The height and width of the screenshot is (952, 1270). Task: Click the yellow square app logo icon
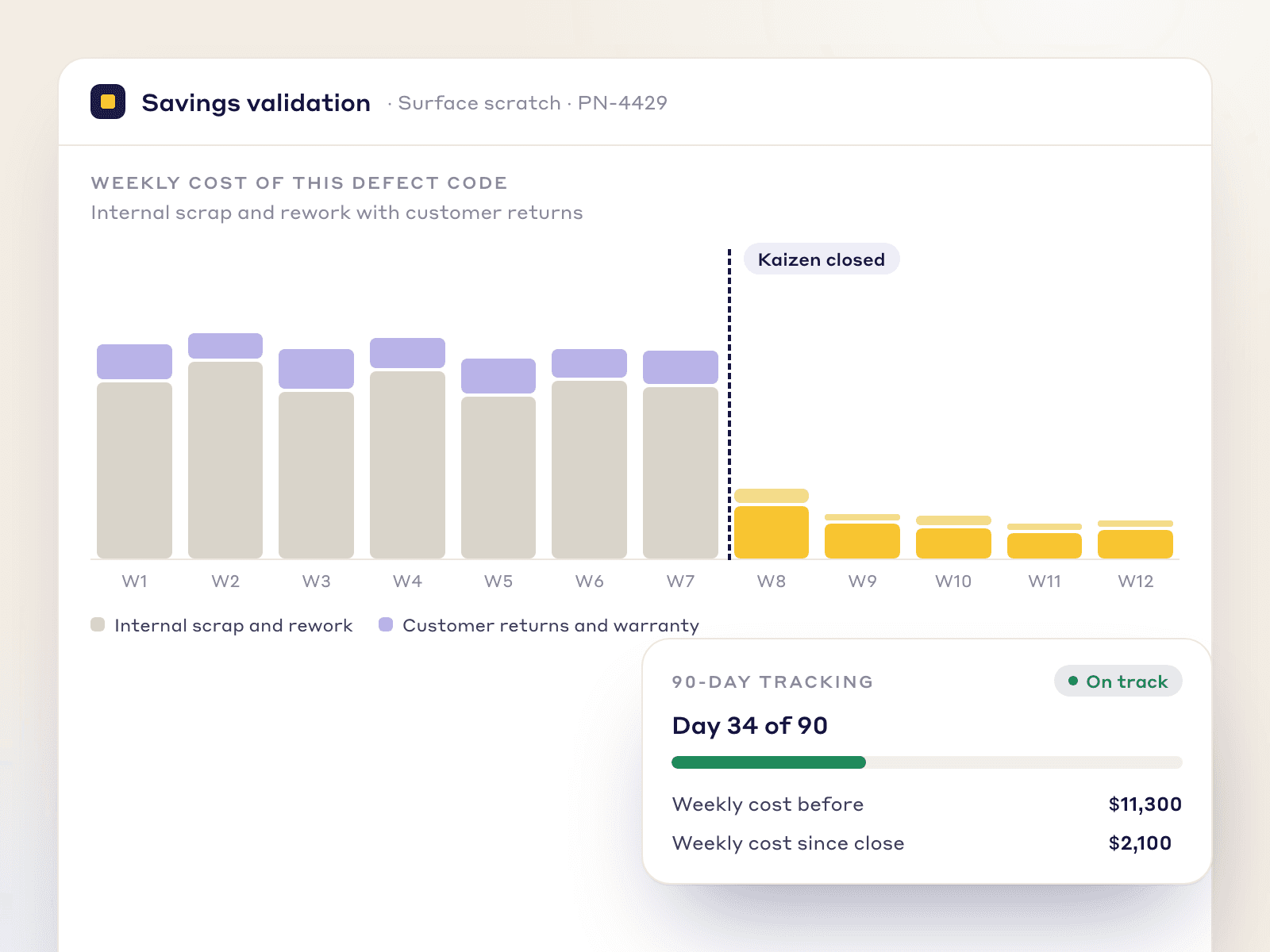[x=108, y=102]
